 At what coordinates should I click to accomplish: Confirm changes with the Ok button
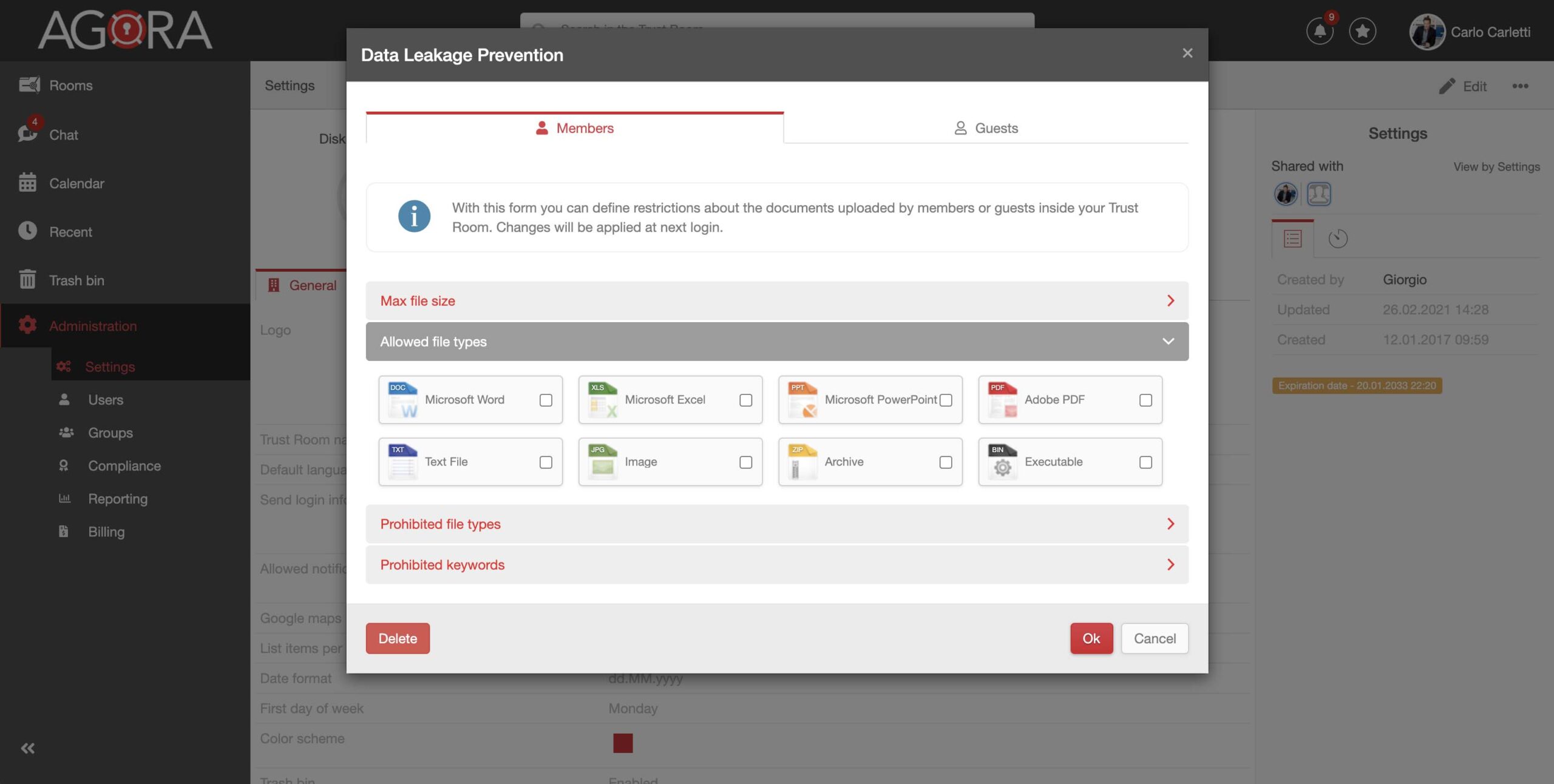point(1091,638)
